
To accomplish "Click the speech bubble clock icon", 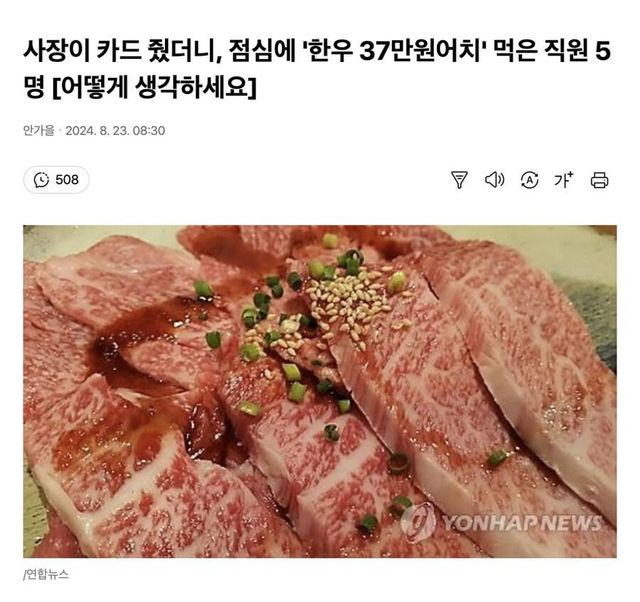I will pos(41,180).
